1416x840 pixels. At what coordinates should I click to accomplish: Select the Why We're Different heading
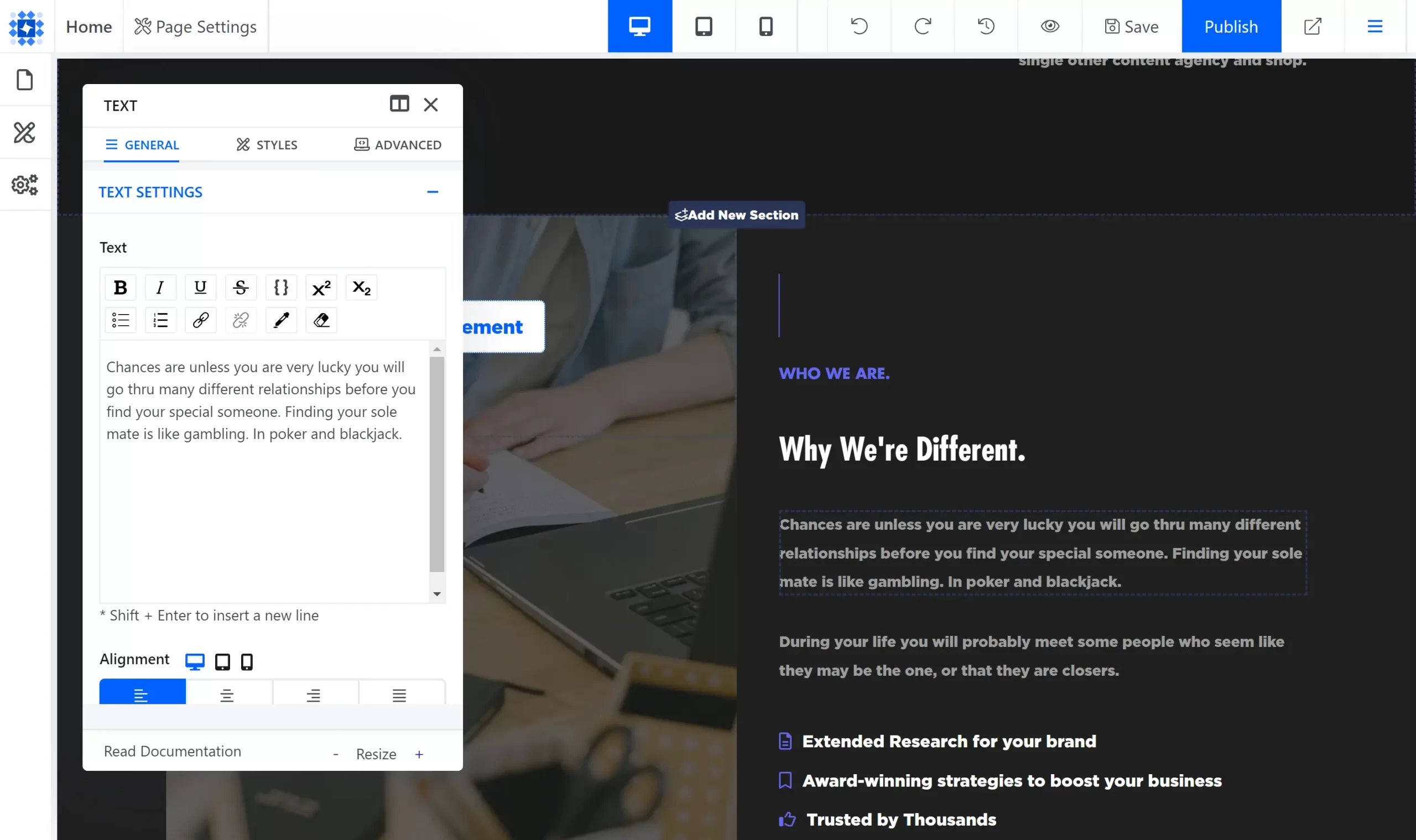[x=902, y=450]
